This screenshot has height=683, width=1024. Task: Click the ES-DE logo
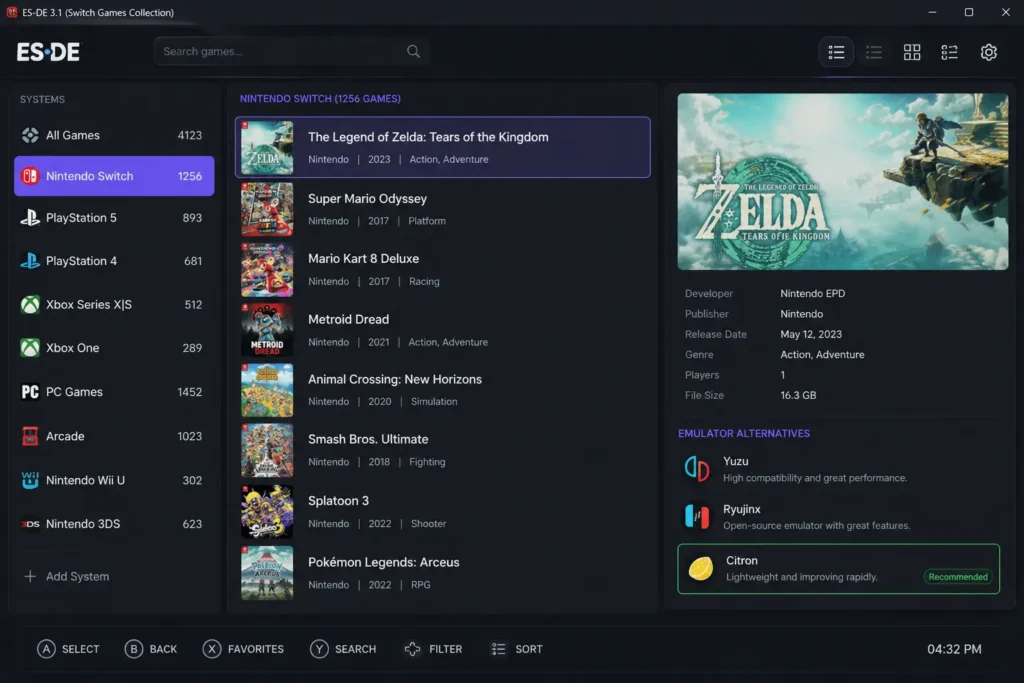tap(48, 52)
